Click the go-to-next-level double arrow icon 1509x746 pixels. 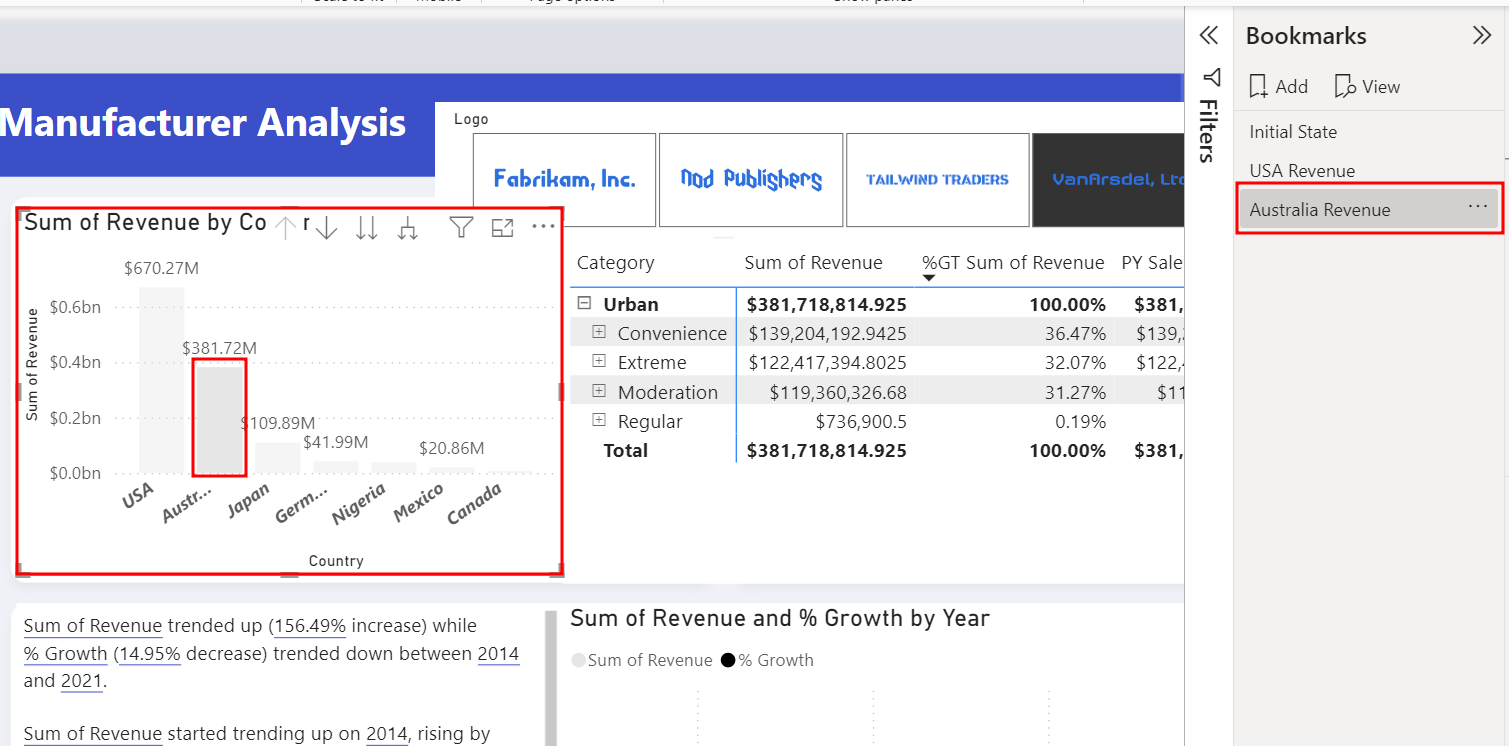[x=366, y=228]
